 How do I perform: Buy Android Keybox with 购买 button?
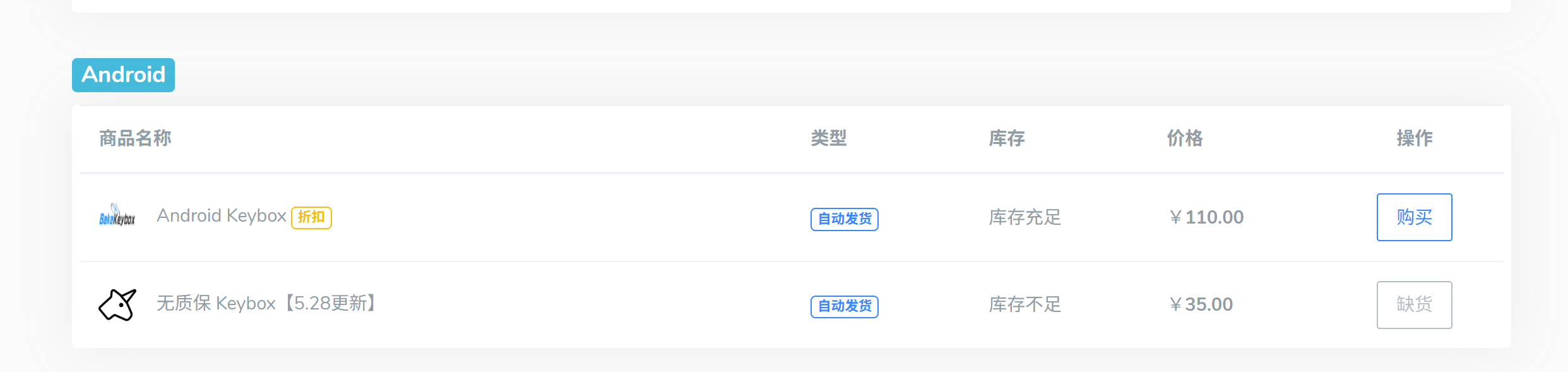coord(1414,217)
